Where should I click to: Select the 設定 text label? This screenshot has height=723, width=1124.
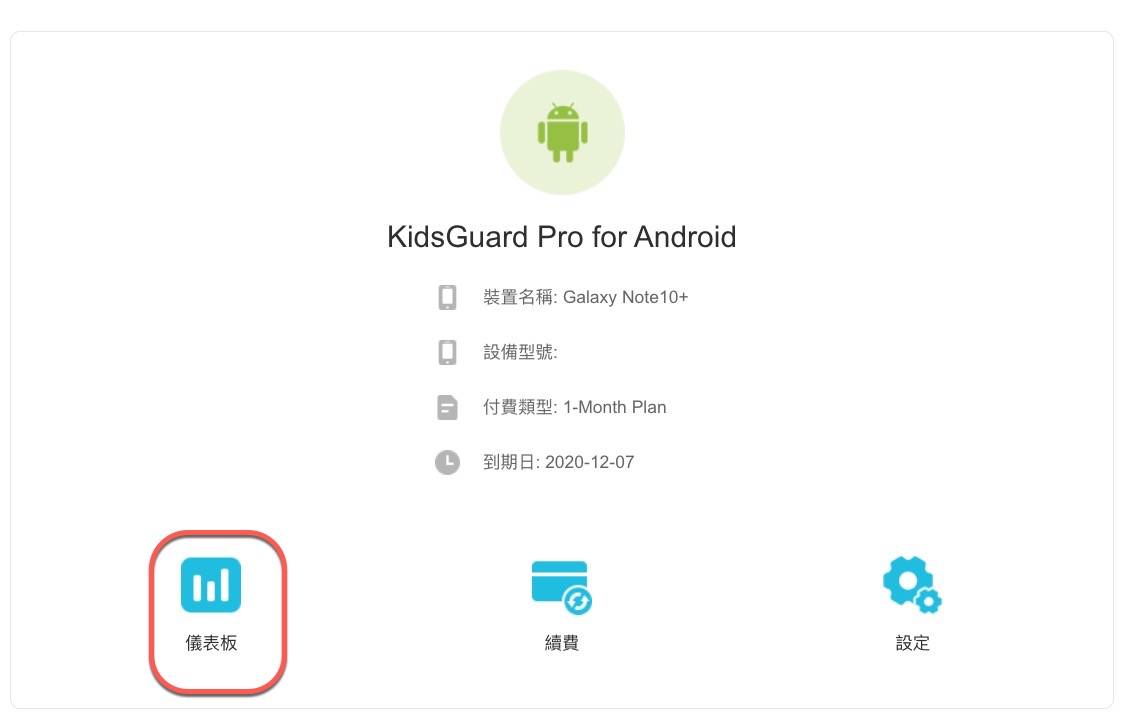click(x=913, y=643)
